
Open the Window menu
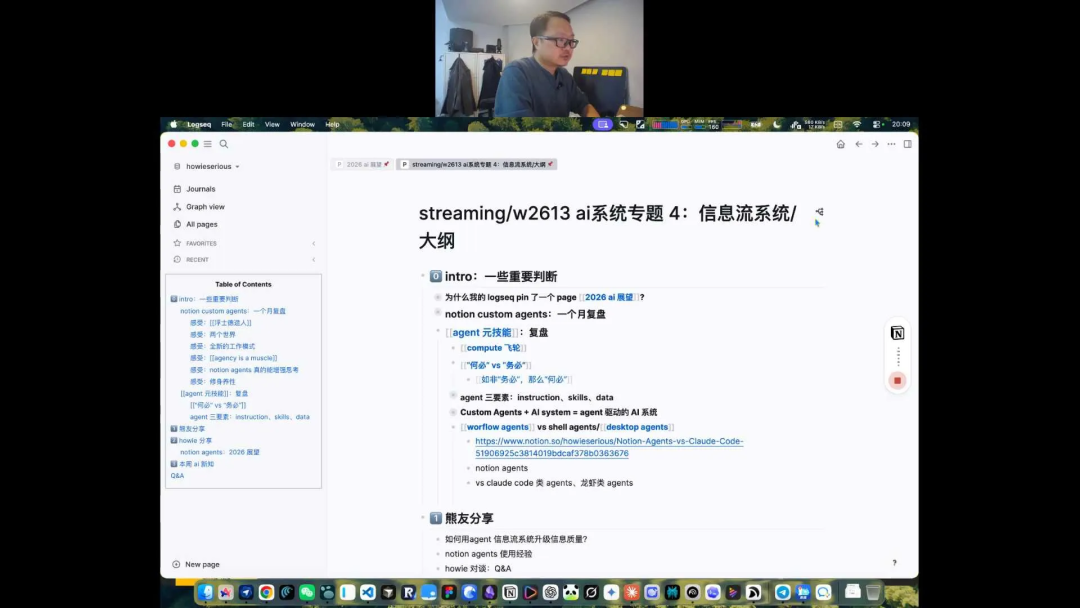(302, 125)
